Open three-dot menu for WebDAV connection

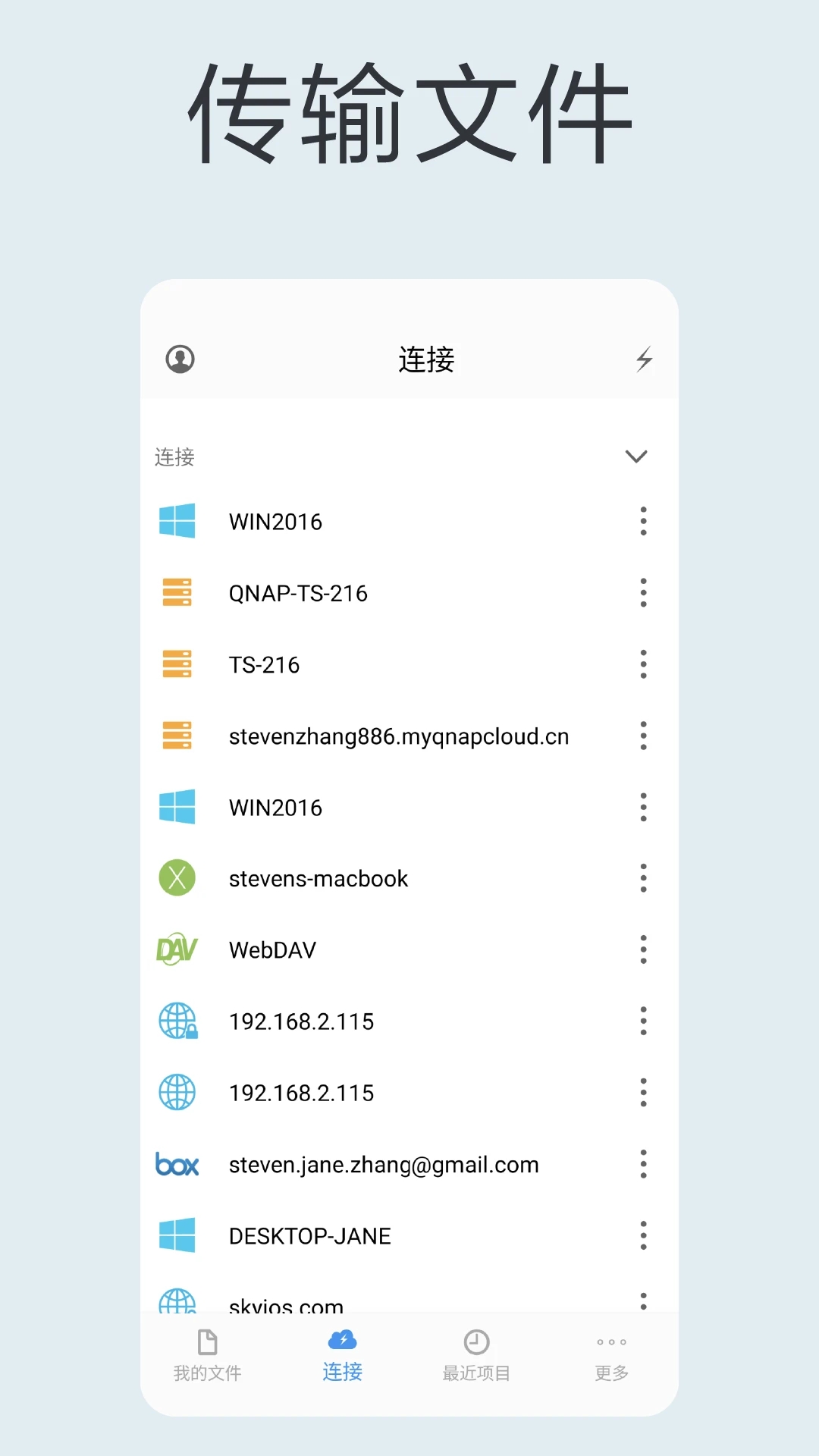click(x=643, y=949)
